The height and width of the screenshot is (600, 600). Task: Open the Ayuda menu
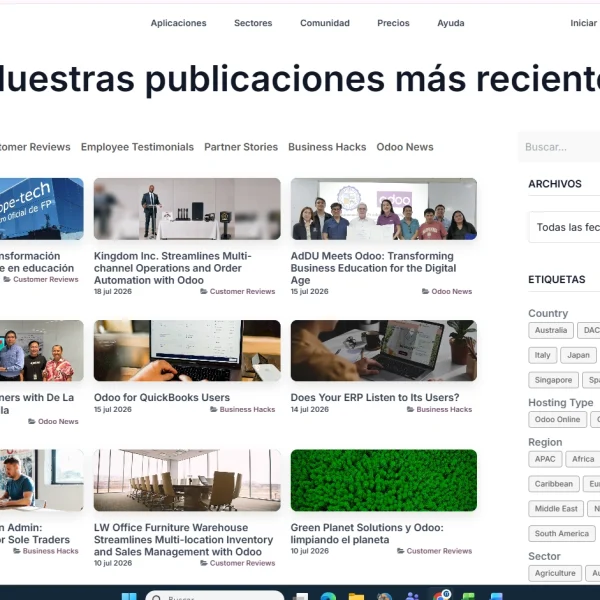pyautogui.click(x=451, y=23)
